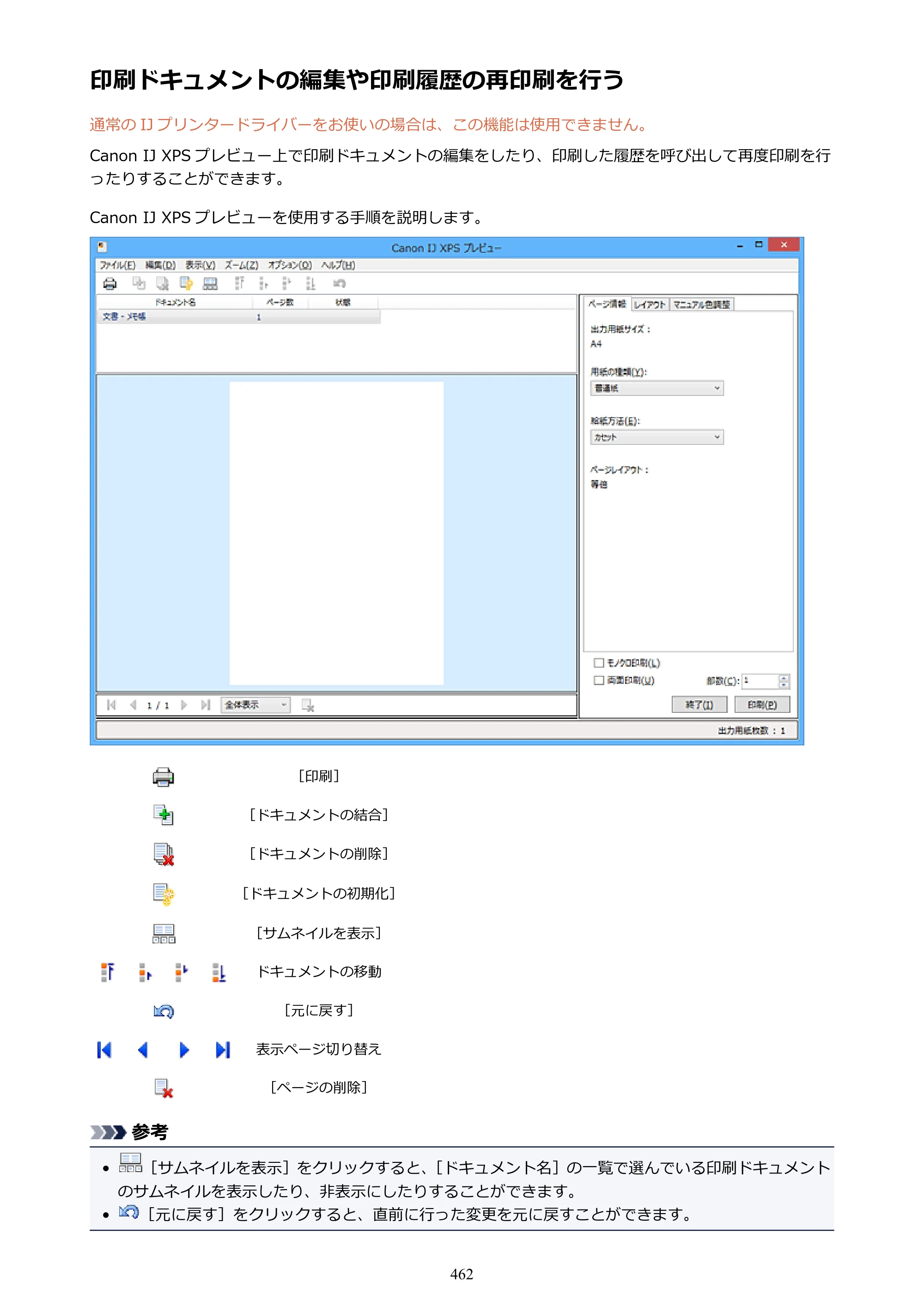
Task: Click the large printer icon in legend list
Action: click(x=164, y=777)
